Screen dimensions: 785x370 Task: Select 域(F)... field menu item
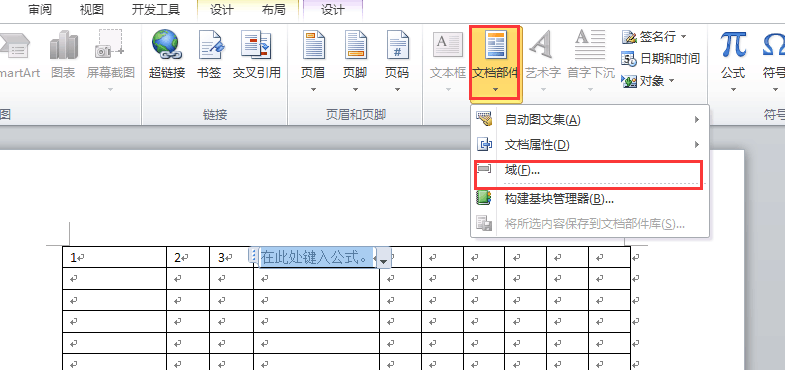click(x=589, y=171)
